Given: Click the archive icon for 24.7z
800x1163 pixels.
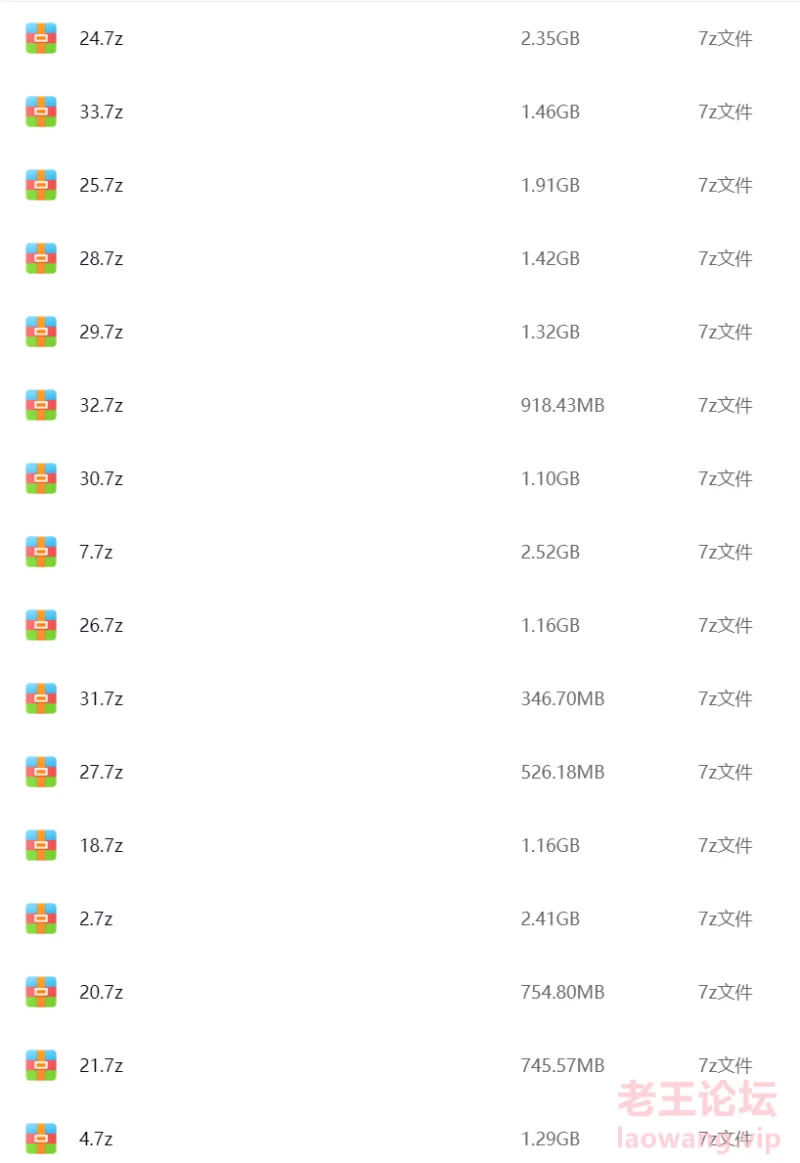Looking at the screenshot, I should pyautogui.click(x=41, y=38).
